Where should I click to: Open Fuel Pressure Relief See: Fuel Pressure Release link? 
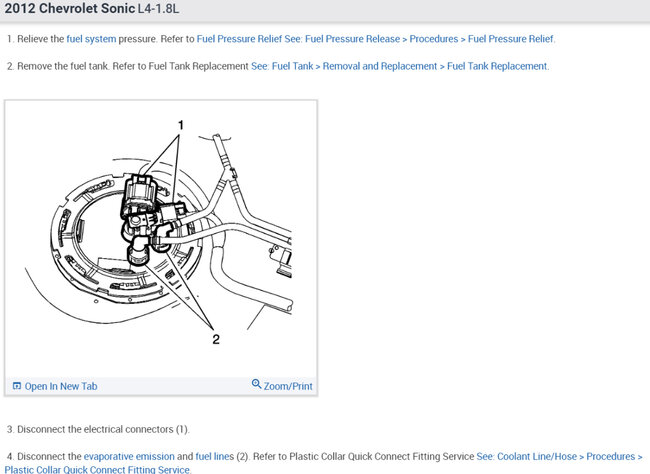pyautogui.click(x=298, y=39)
